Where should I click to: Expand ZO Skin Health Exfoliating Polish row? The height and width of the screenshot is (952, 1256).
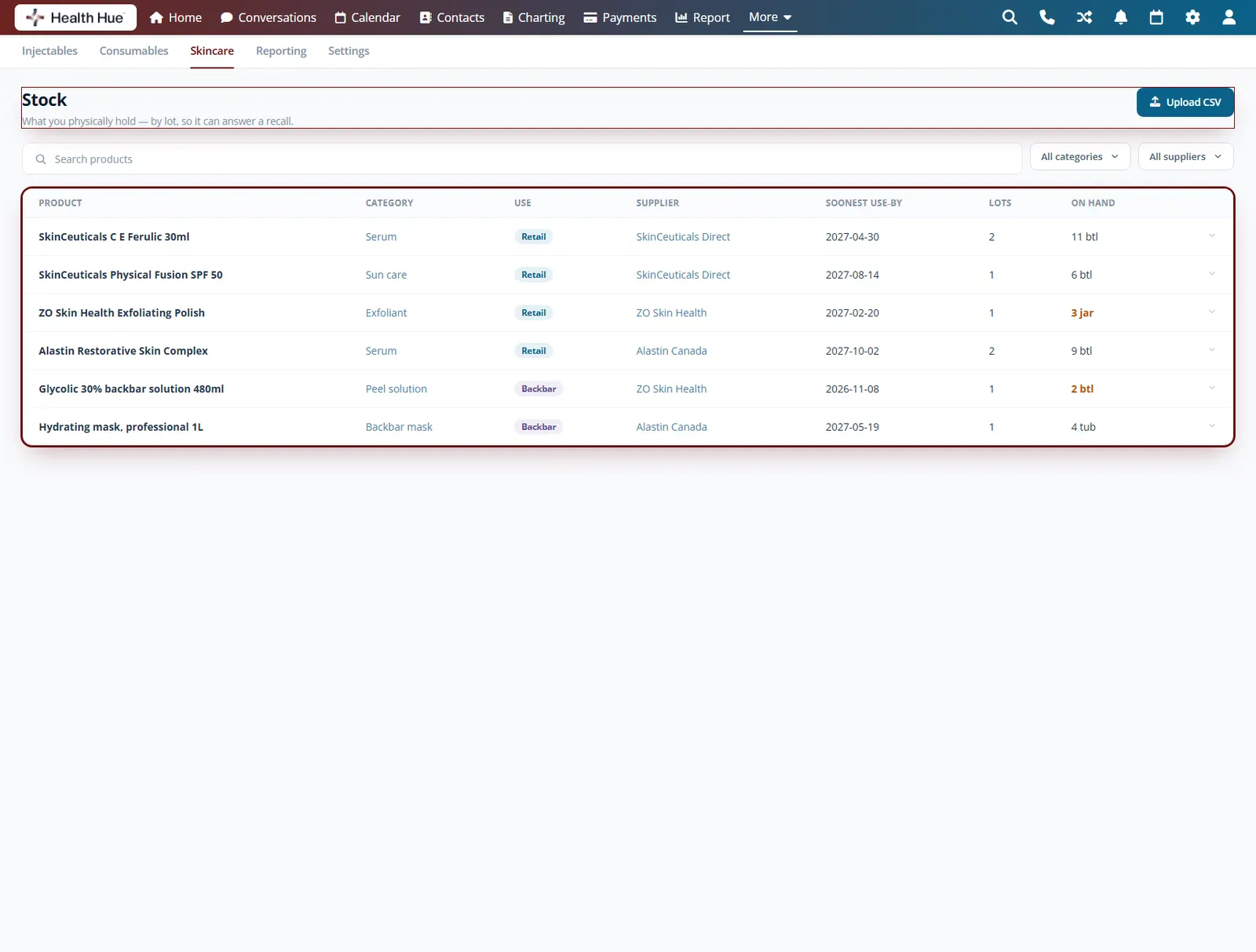coord(1212,312)
